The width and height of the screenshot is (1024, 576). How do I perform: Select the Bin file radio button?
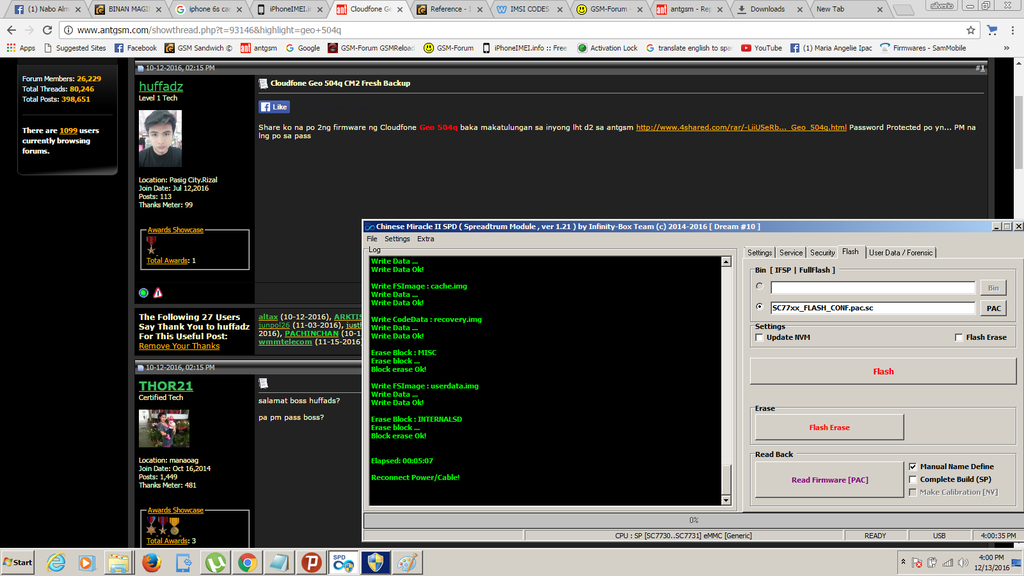click(759, 286)
